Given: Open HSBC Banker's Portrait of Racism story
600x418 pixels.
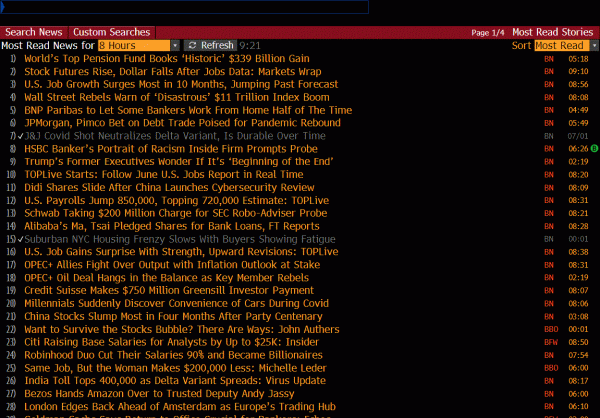Looking at the screenshot, I should 171,149.
